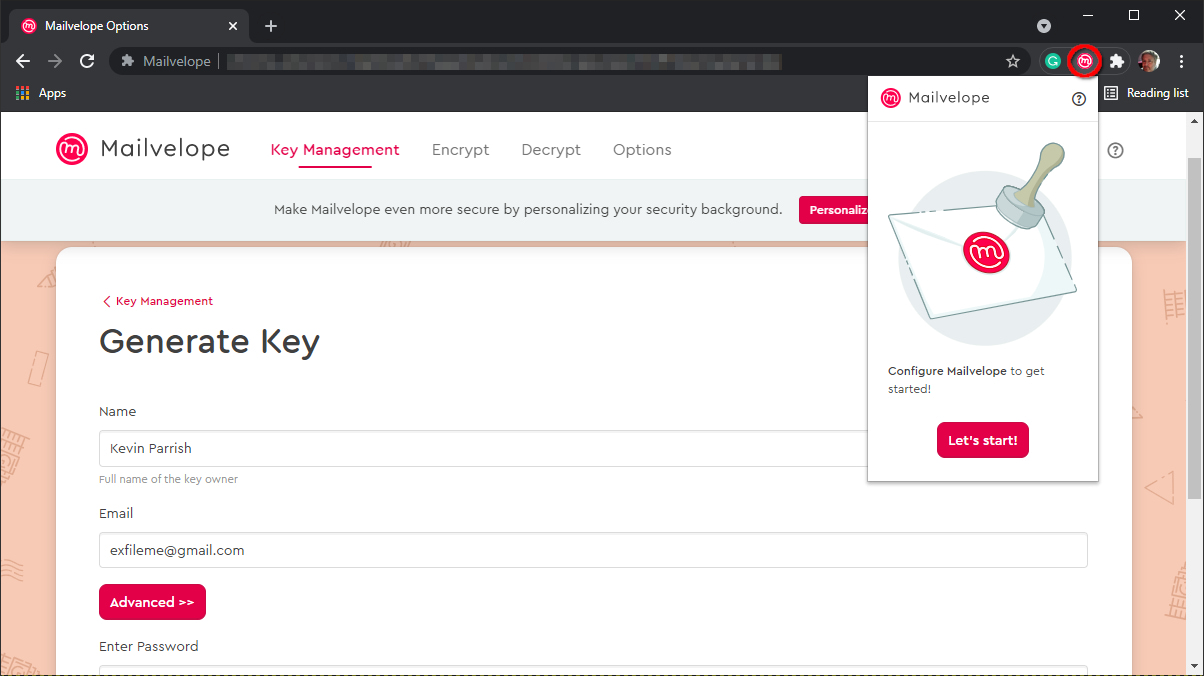Switch to the Decrypt tab
The height and width of the screenshot is (676, 1204).
tap(551, 150)
